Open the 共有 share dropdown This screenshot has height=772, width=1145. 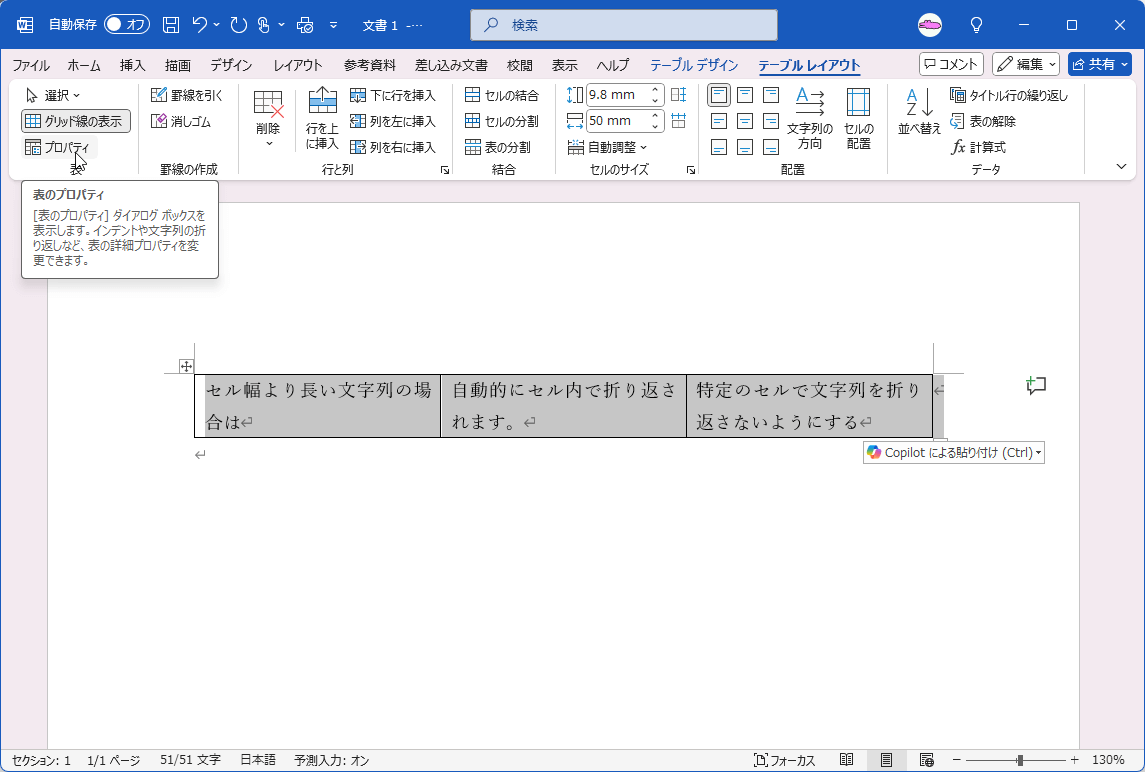pyautogui.click(x=1099, y=64)
